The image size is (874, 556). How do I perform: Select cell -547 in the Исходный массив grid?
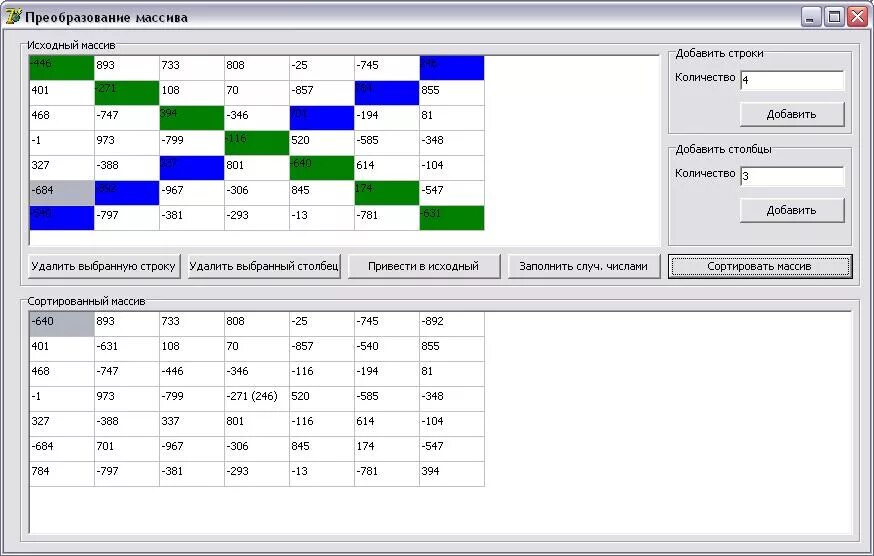(x=452, y=193)
